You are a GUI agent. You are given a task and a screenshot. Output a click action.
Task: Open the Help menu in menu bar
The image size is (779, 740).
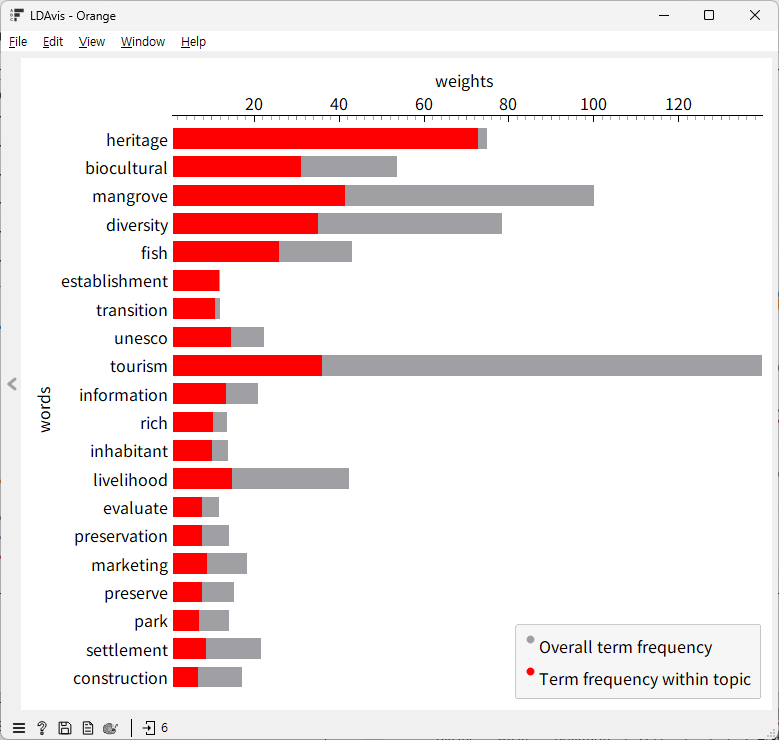pos(193,42)
